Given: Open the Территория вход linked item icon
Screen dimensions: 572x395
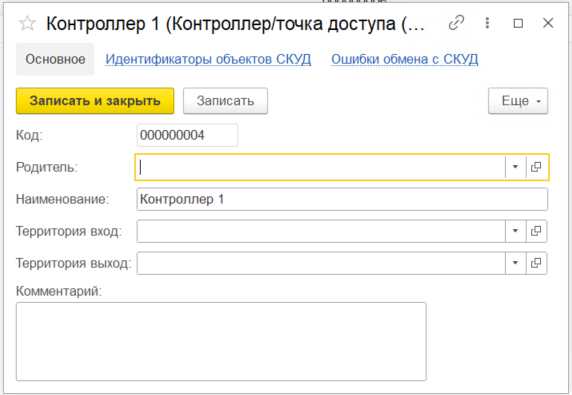Looking at the screenshot, I should [536, 231].
